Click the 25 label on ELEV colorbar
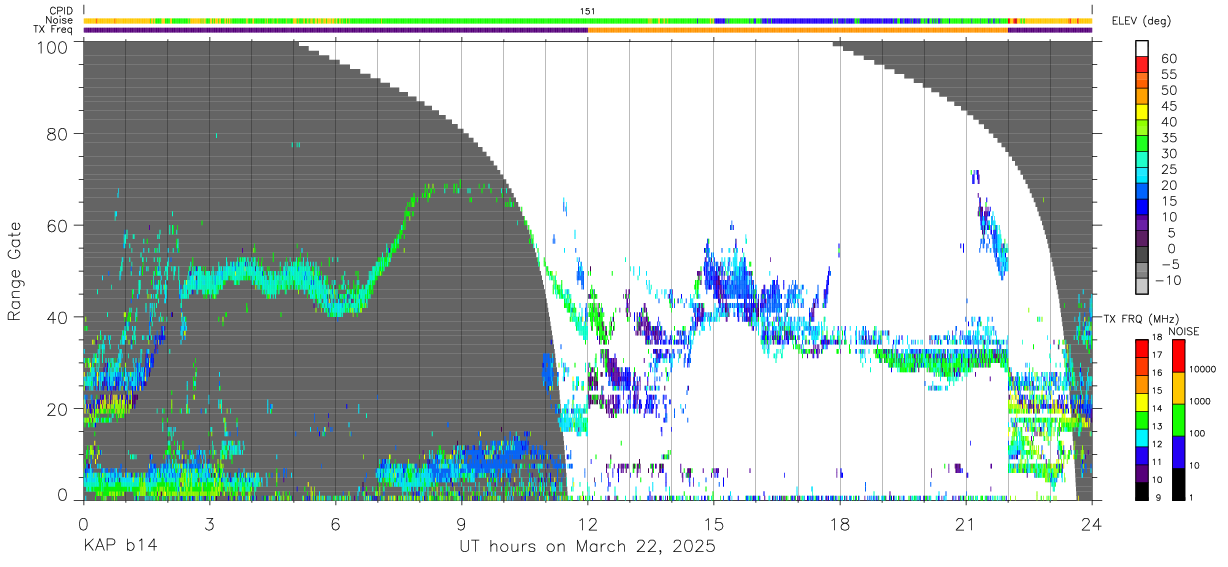 pos(1168,170)
